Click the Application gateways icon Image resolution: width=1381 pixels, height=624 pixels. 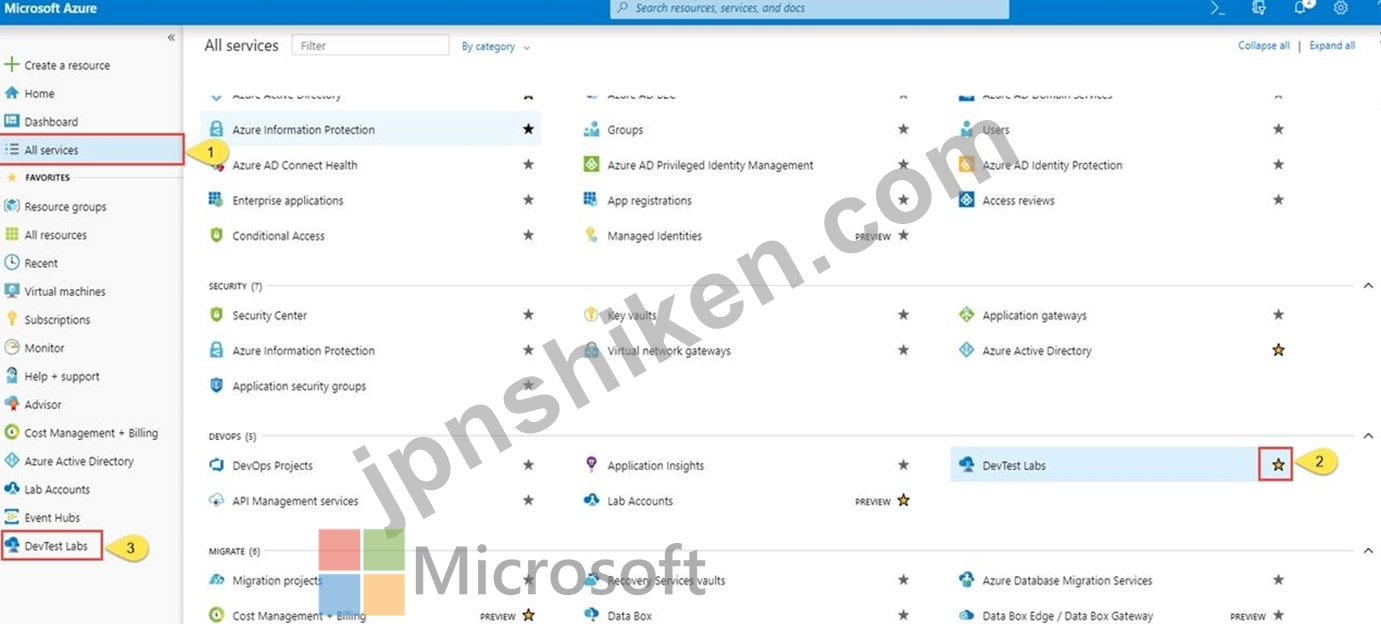click(966, 315)
